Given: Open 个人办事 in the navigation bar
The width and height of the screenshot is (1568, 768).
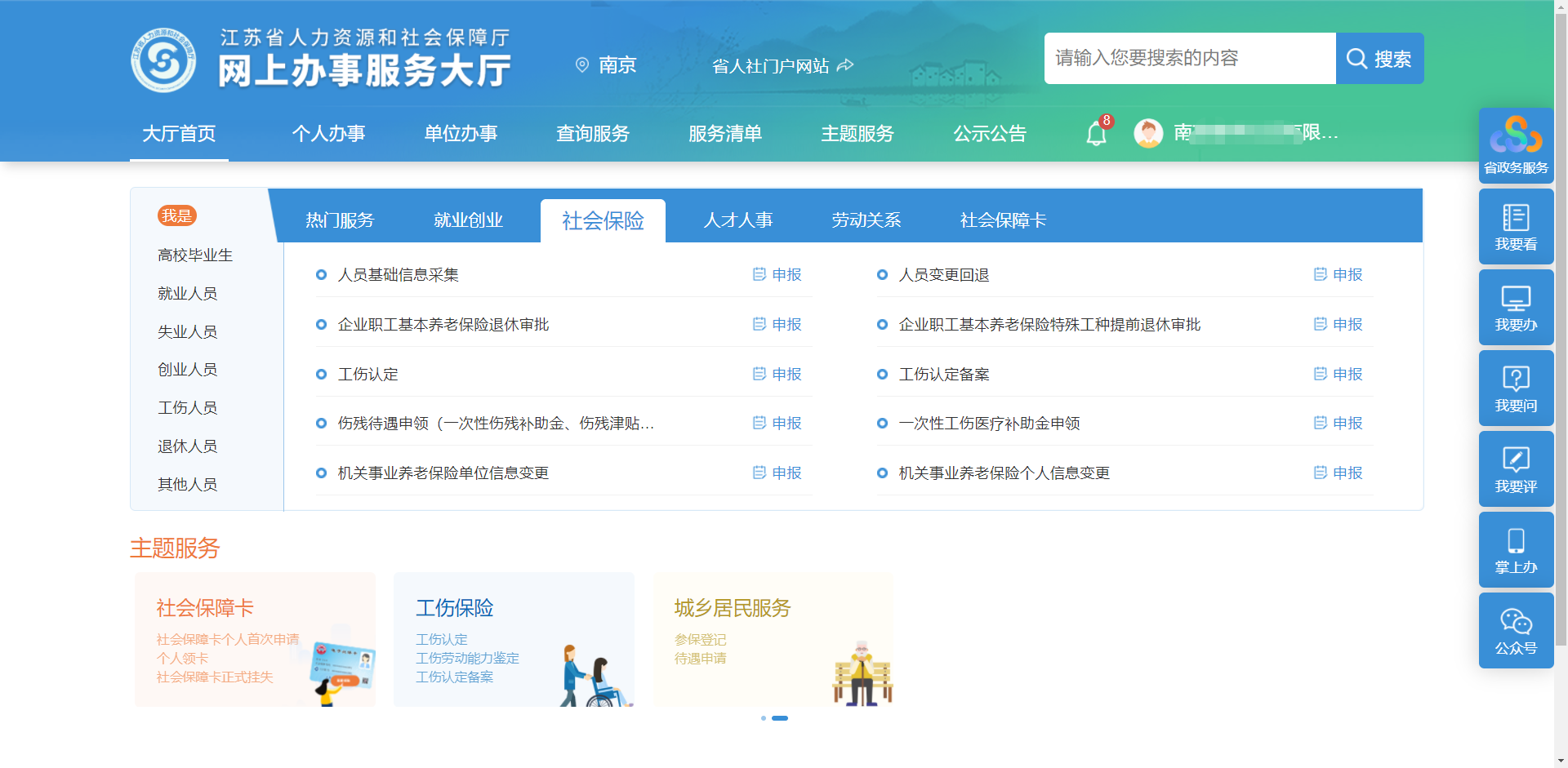Looking at the screenshot, I should [x=328, y=134].
